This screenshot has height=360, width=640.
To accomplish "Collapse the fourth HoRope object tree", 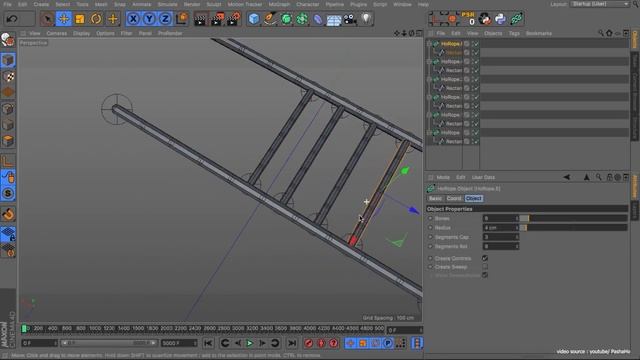I will [429, 97].
